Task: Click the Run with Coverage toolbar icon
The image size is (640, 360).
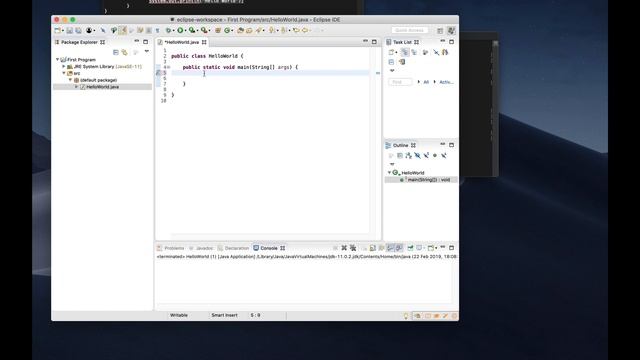Action: [x=192, y=30]
